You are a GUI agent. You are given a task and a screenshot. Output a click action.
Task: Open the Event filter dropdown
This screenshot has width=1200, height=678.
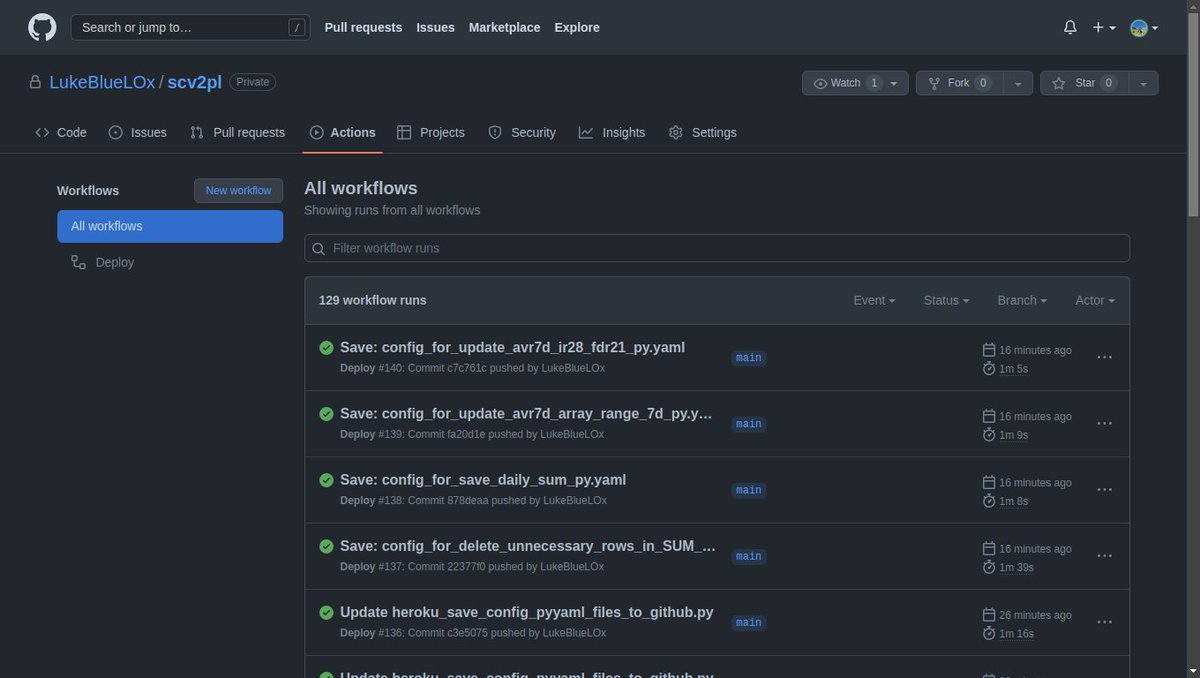point(874,300)
